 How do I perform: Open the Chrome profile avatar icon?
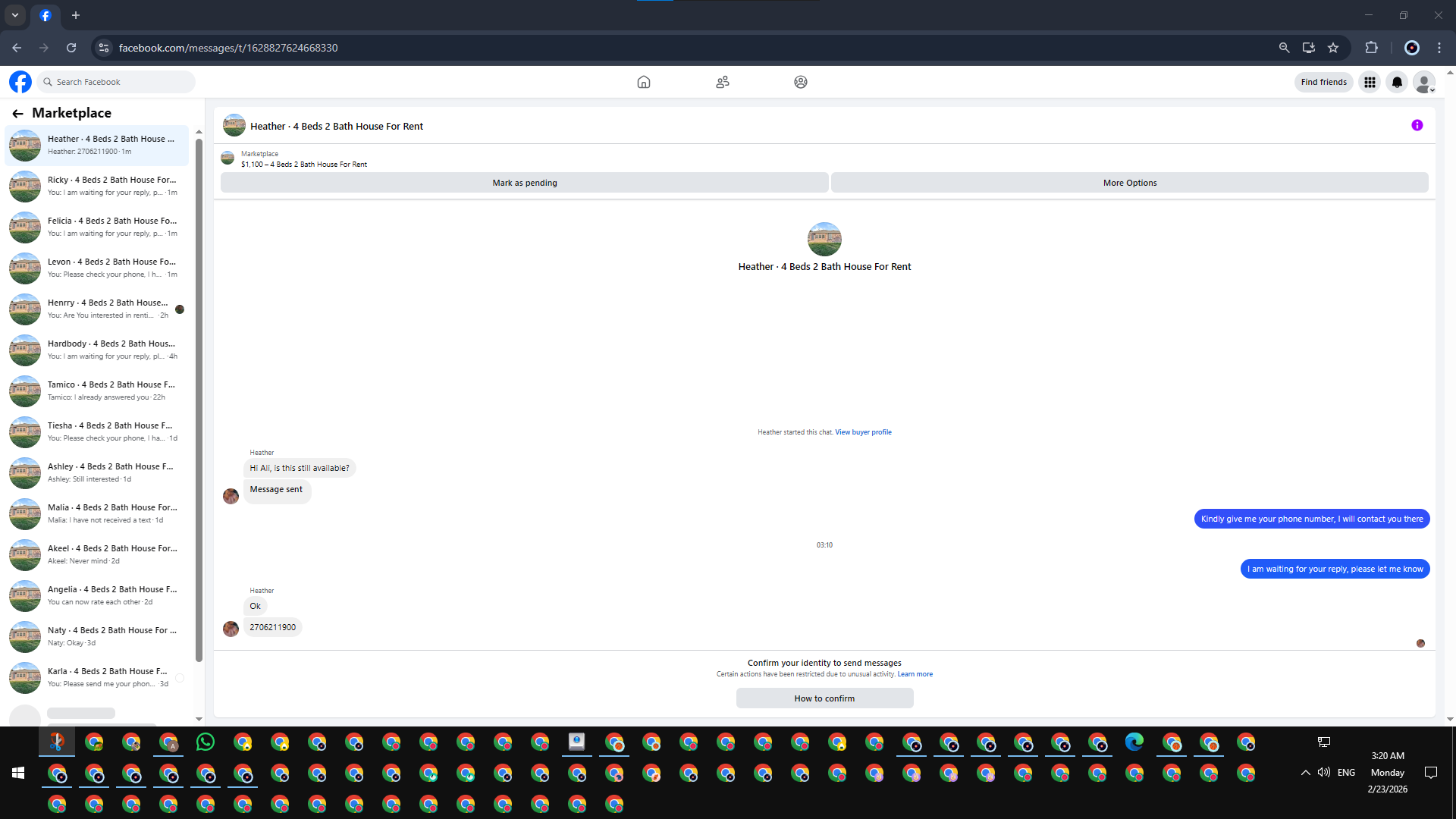pos(1412,48)
